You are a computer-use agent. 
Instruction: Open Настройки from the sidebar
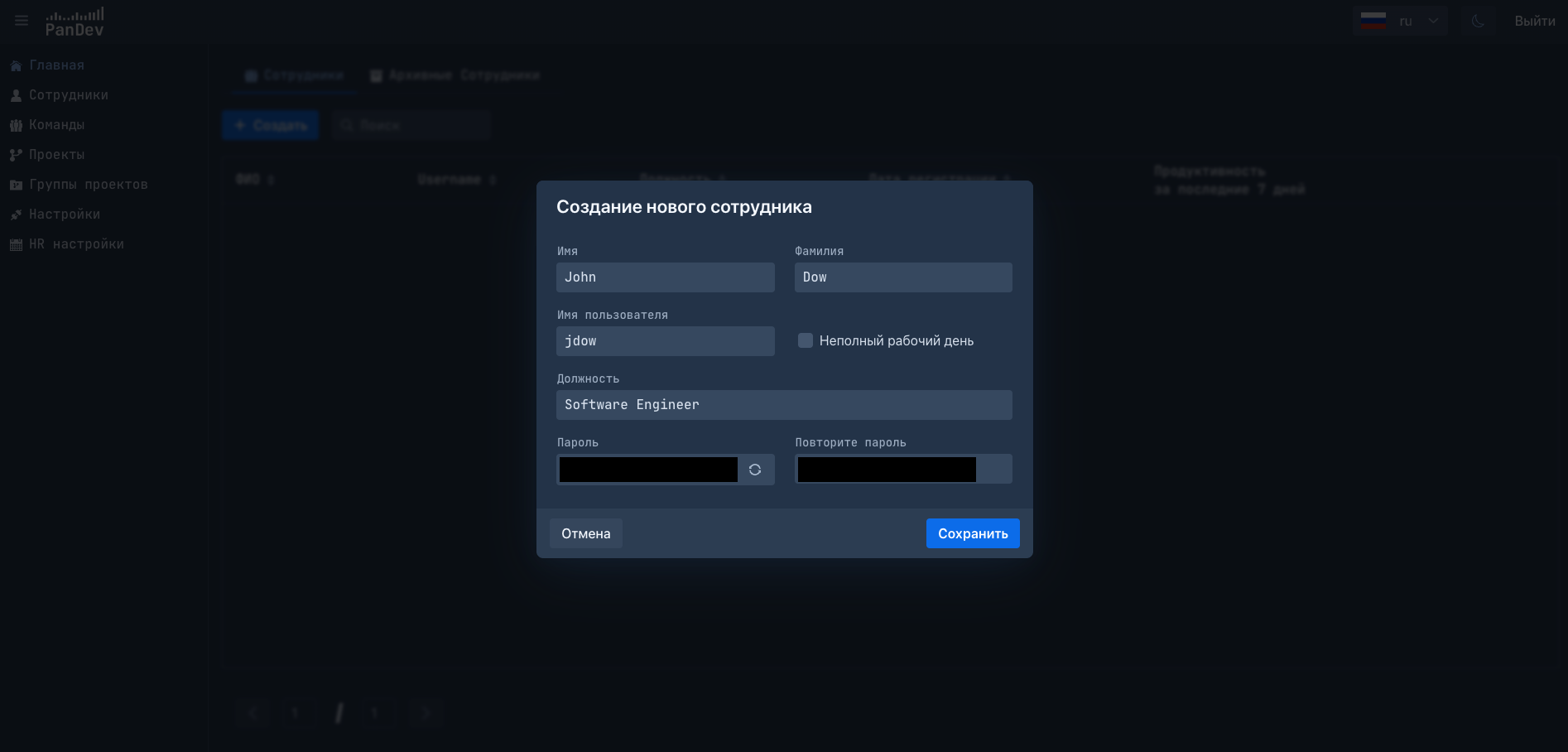tap(65, 214)
